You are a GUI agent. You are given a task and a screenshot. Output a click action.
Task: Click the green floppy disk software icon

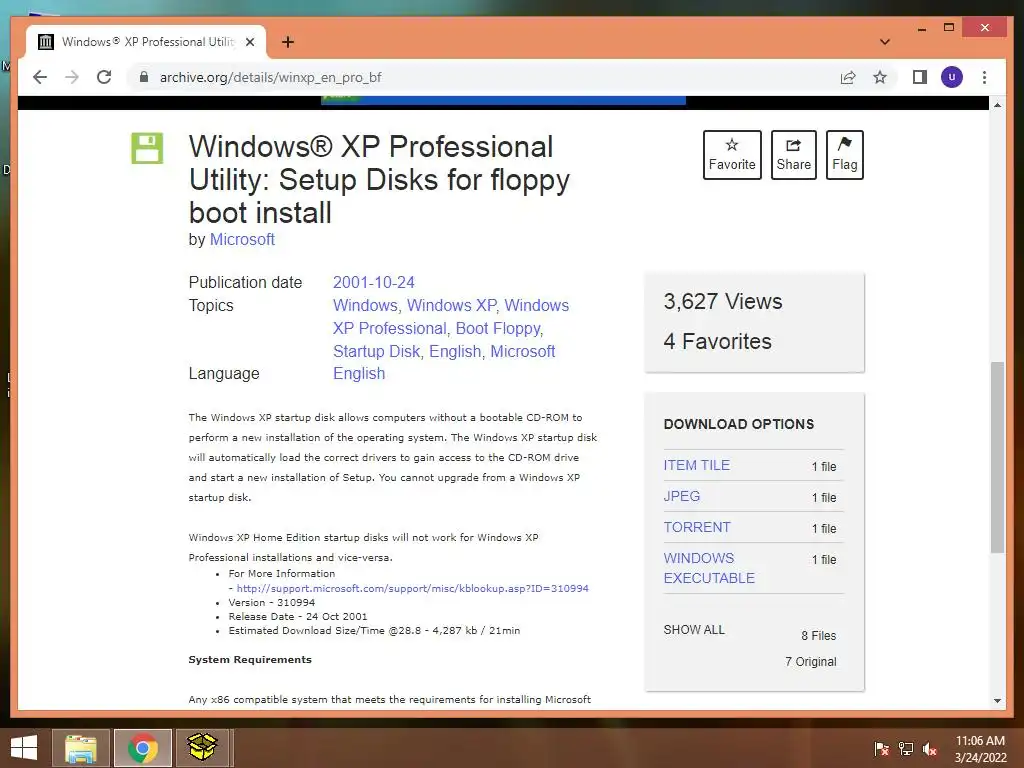tap(147, 148)
